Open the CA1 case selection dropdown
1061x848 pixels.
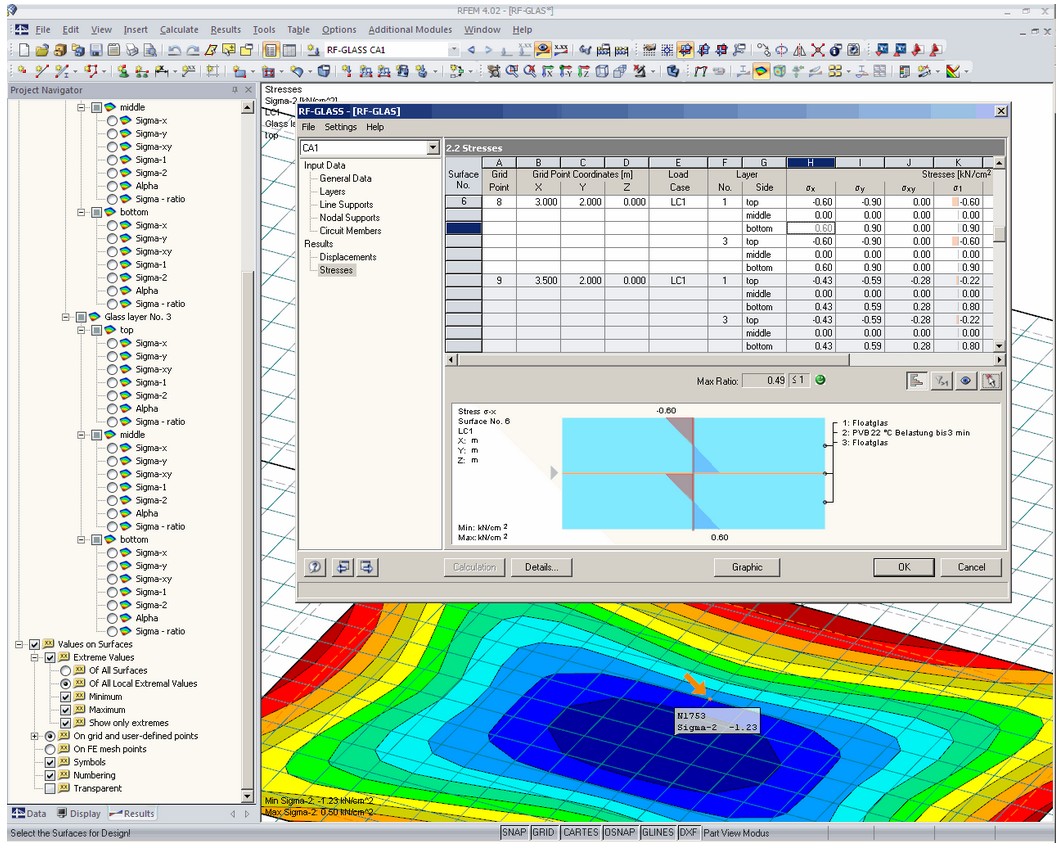point(431,147)
